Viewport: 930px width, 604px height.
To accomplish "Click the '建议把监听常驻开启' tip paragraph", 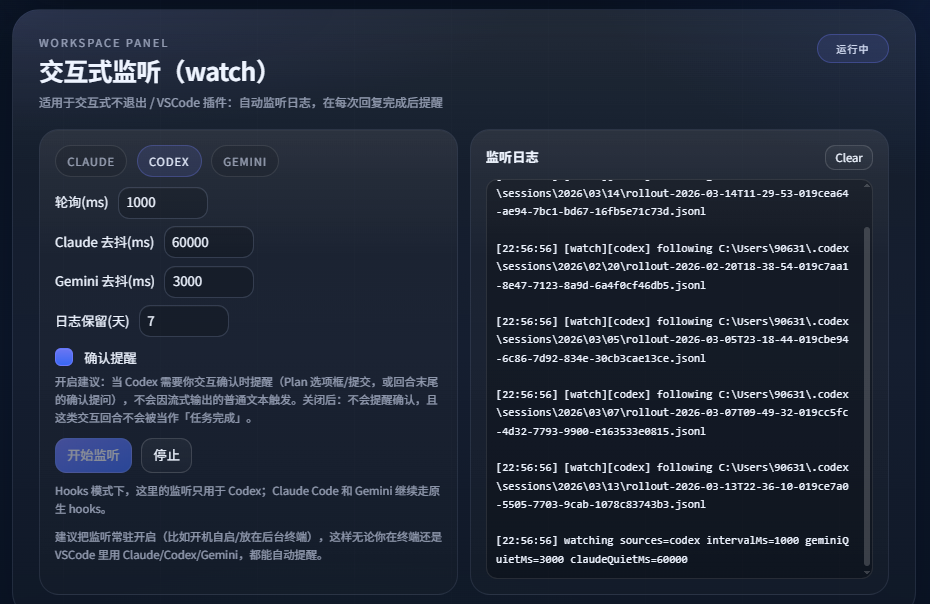I will click(249, 546).
